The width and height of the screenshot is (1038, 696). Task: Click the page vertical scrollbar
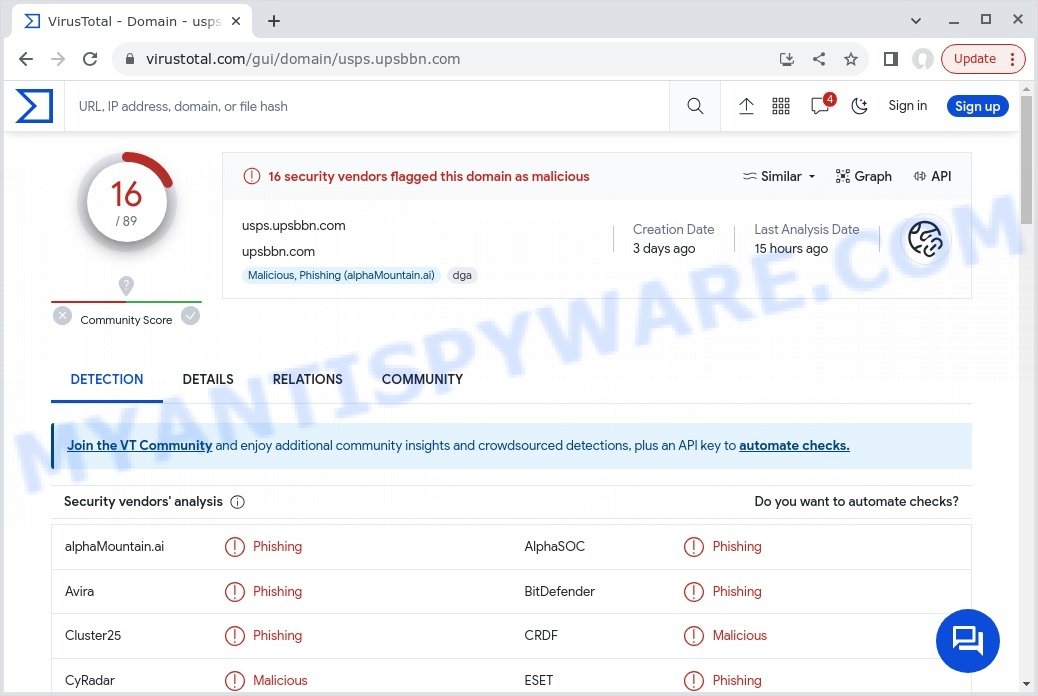point(1026,159)
